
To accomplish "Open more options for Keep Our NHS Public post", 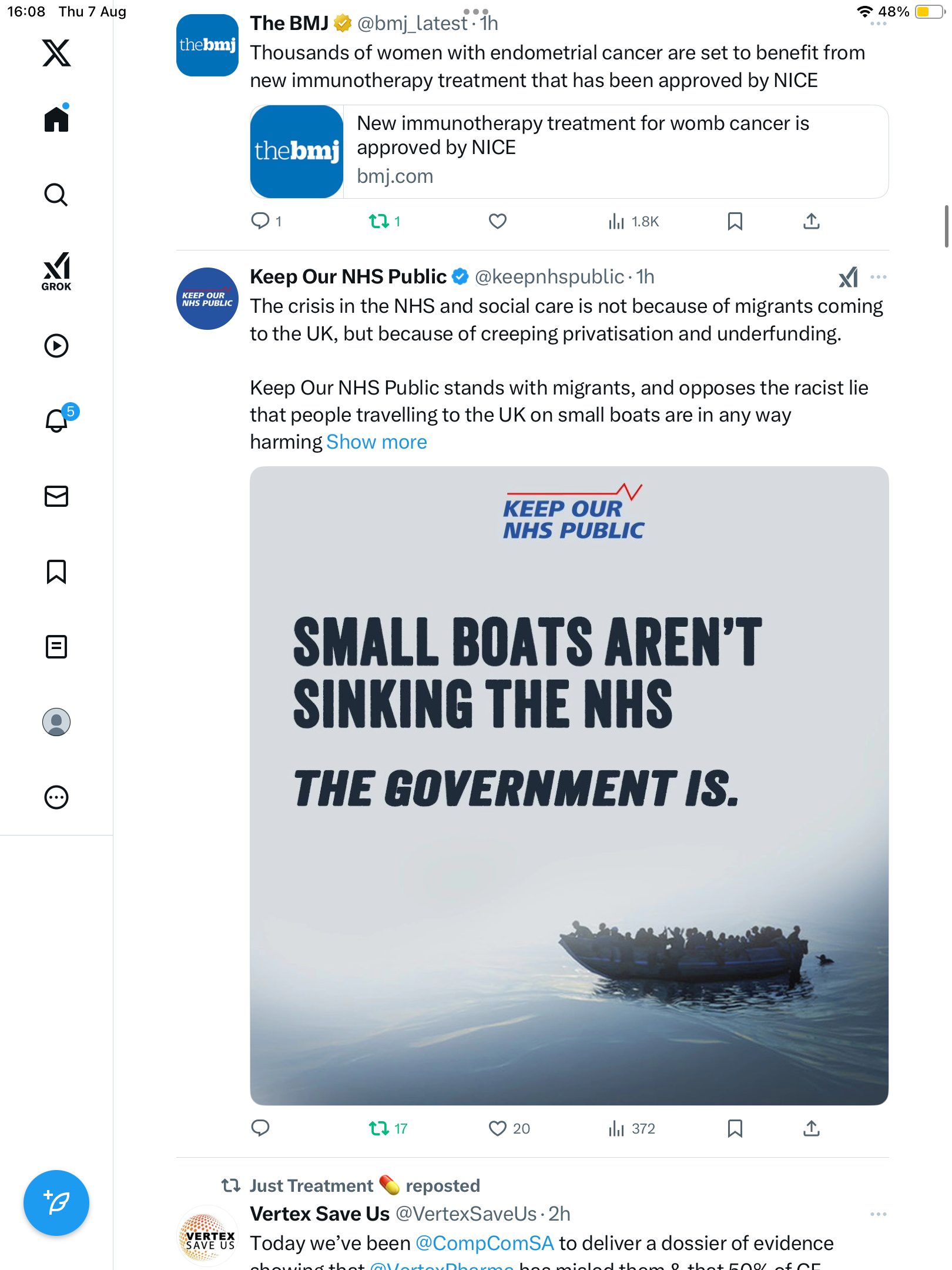I will point(878,277).
